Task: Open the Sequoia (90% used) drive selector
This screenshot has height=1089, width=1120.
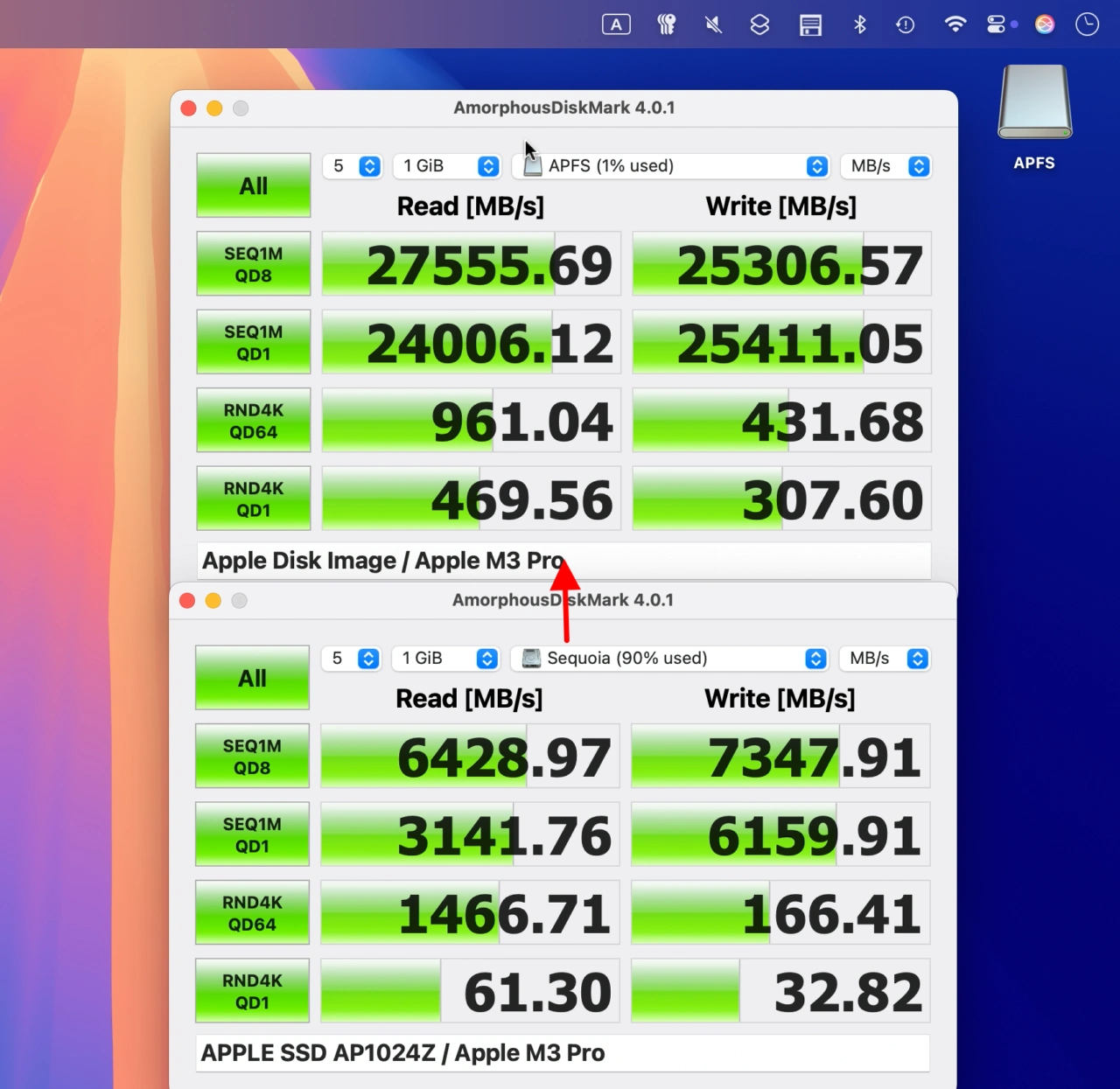Action: click(669, 659)
